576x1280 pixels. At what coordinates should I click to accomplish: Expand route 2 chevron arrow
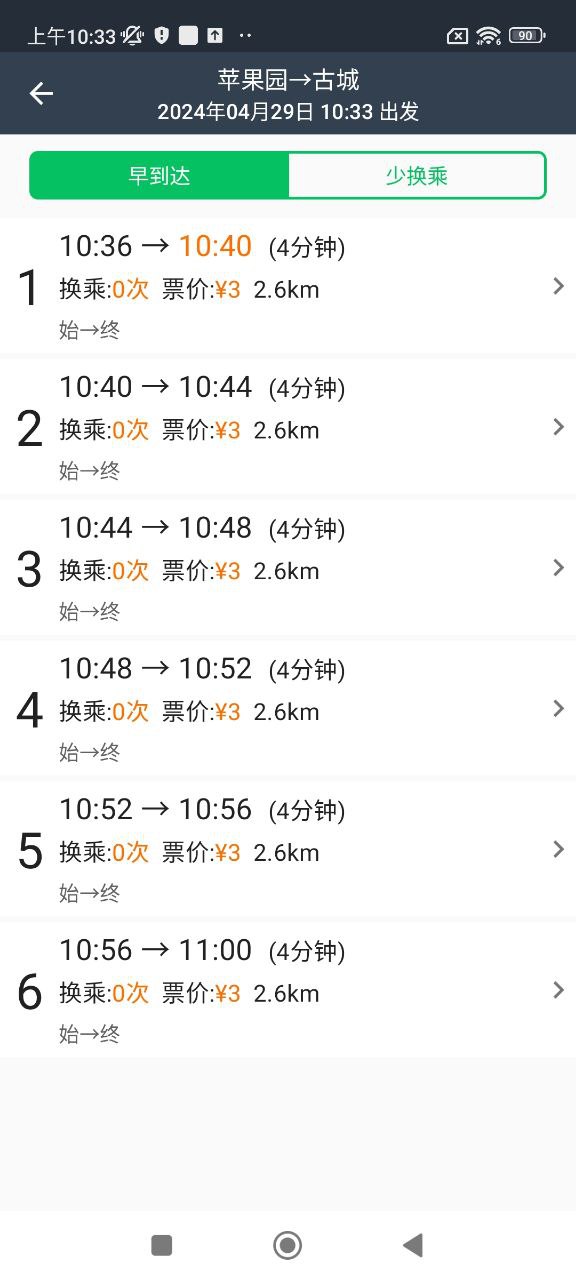[x=558, y=428]
